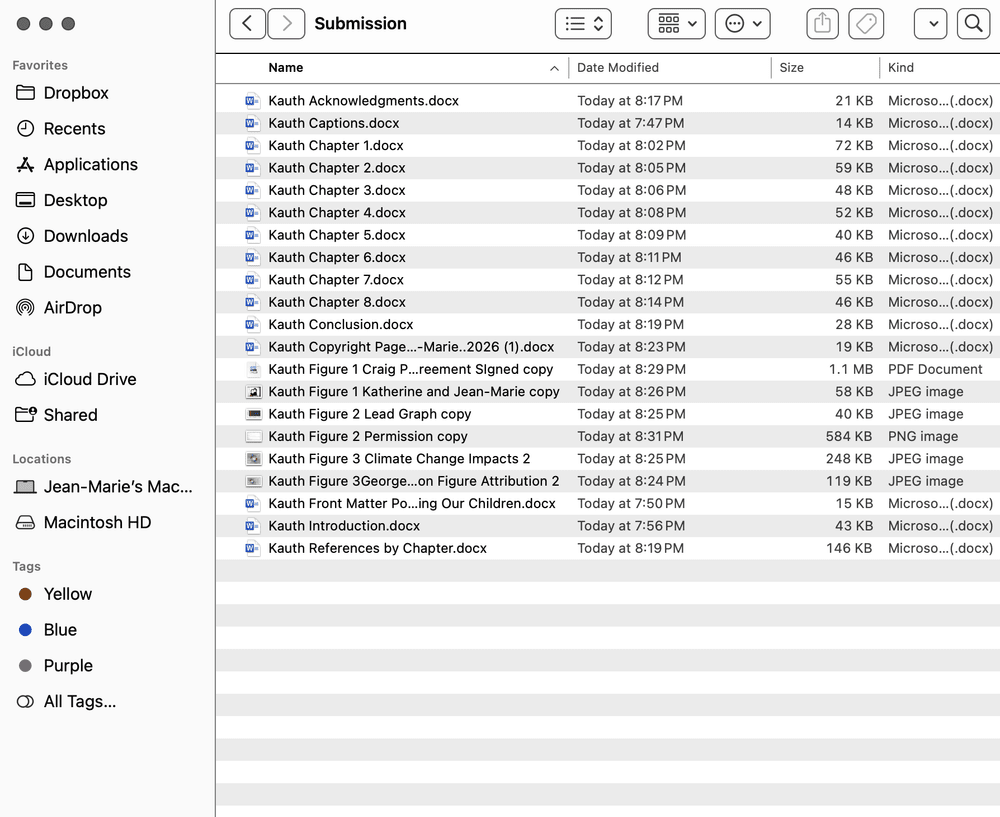Viewport: 1000px width, 817px height.
Task: Click Word icon of Kauth Chapter 4.docx
Action: click(x=253, y=212)
